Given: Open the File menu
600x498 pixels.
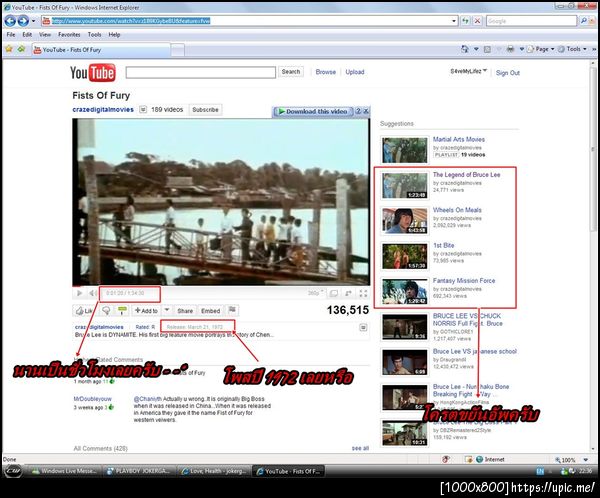Looking at the screenshot, I should pyautogui.click(x=11, y=34).
